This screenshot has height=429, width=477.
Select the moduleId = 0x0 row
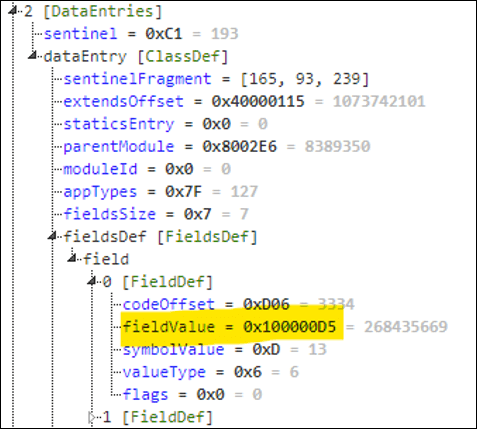tap(147, 169)
